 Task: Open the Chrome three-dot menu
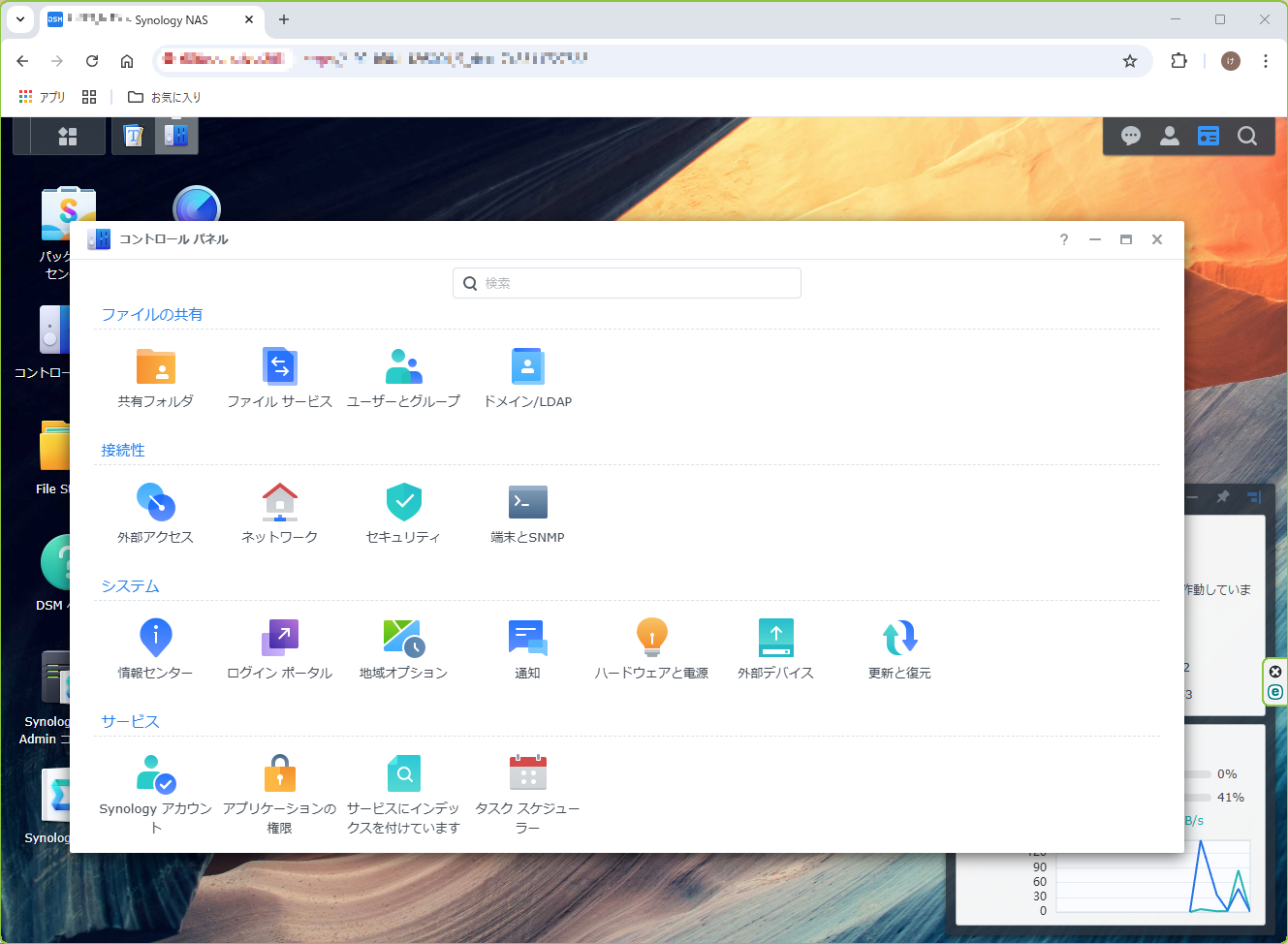tap(1266, 61)
